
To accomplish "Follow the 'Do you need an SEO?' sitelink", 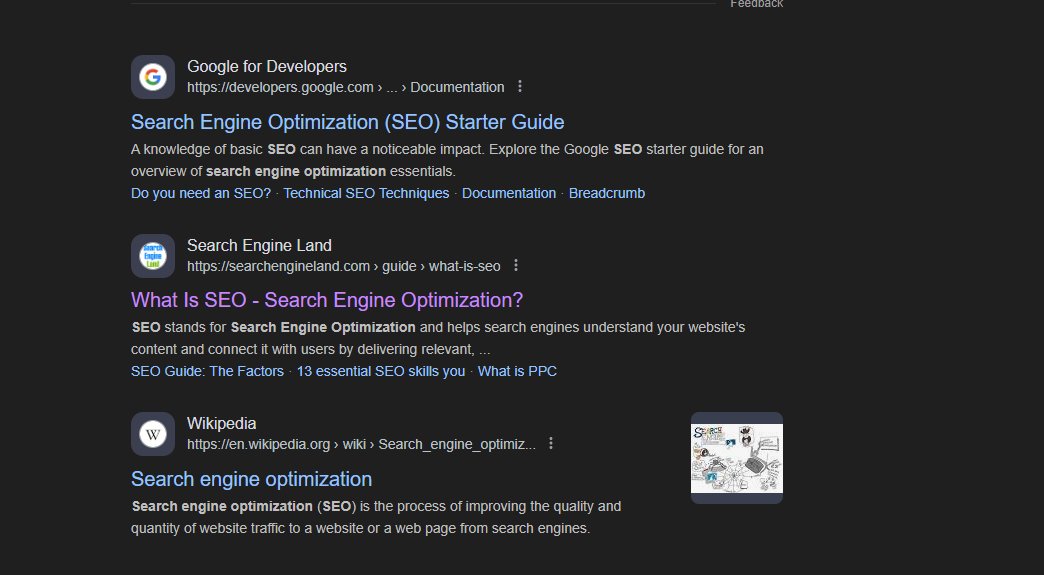I will 201,193.
